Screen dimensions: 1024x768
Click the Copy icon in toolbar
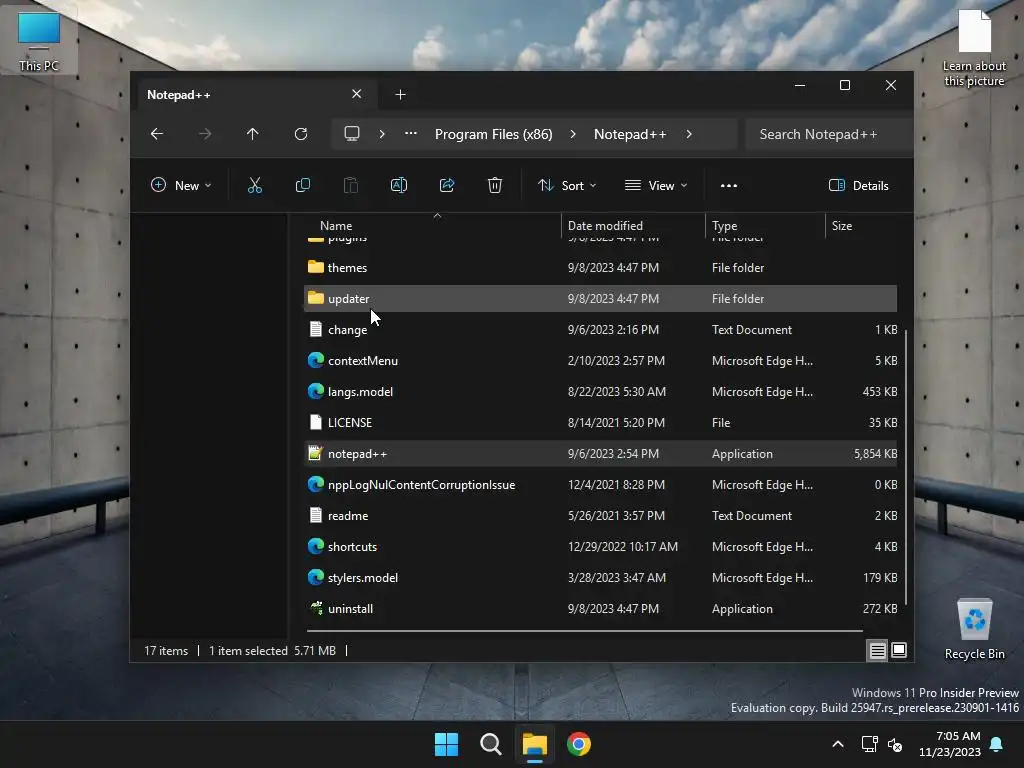click(x=302, y=185)
